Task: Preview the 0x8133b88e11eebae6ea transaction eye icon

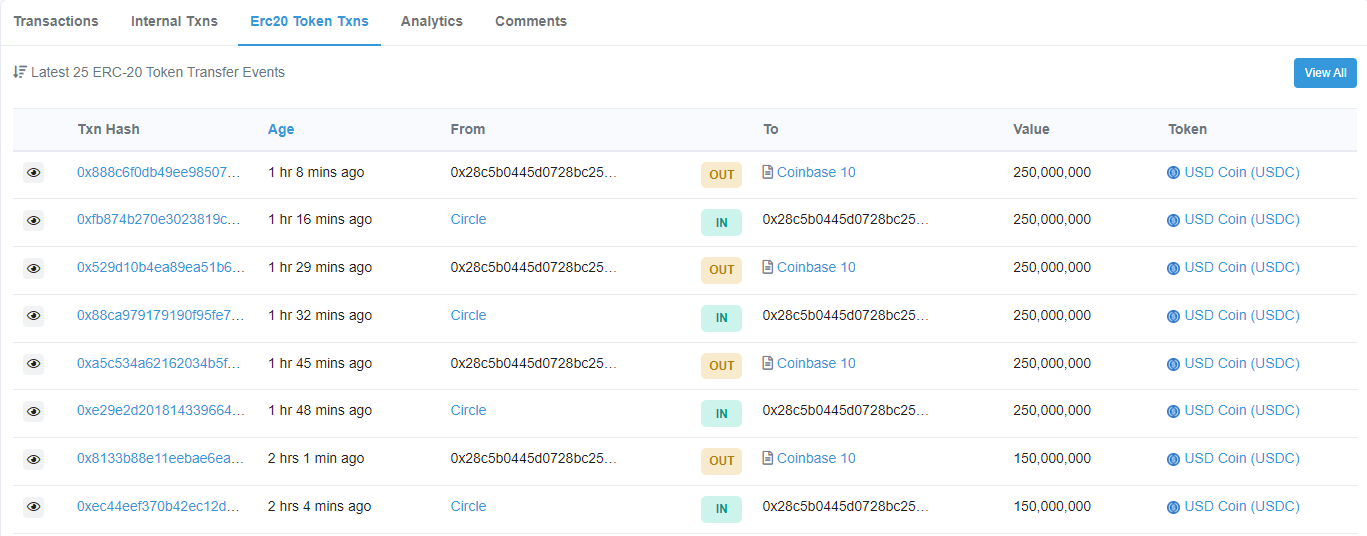Action: [34, 460]
